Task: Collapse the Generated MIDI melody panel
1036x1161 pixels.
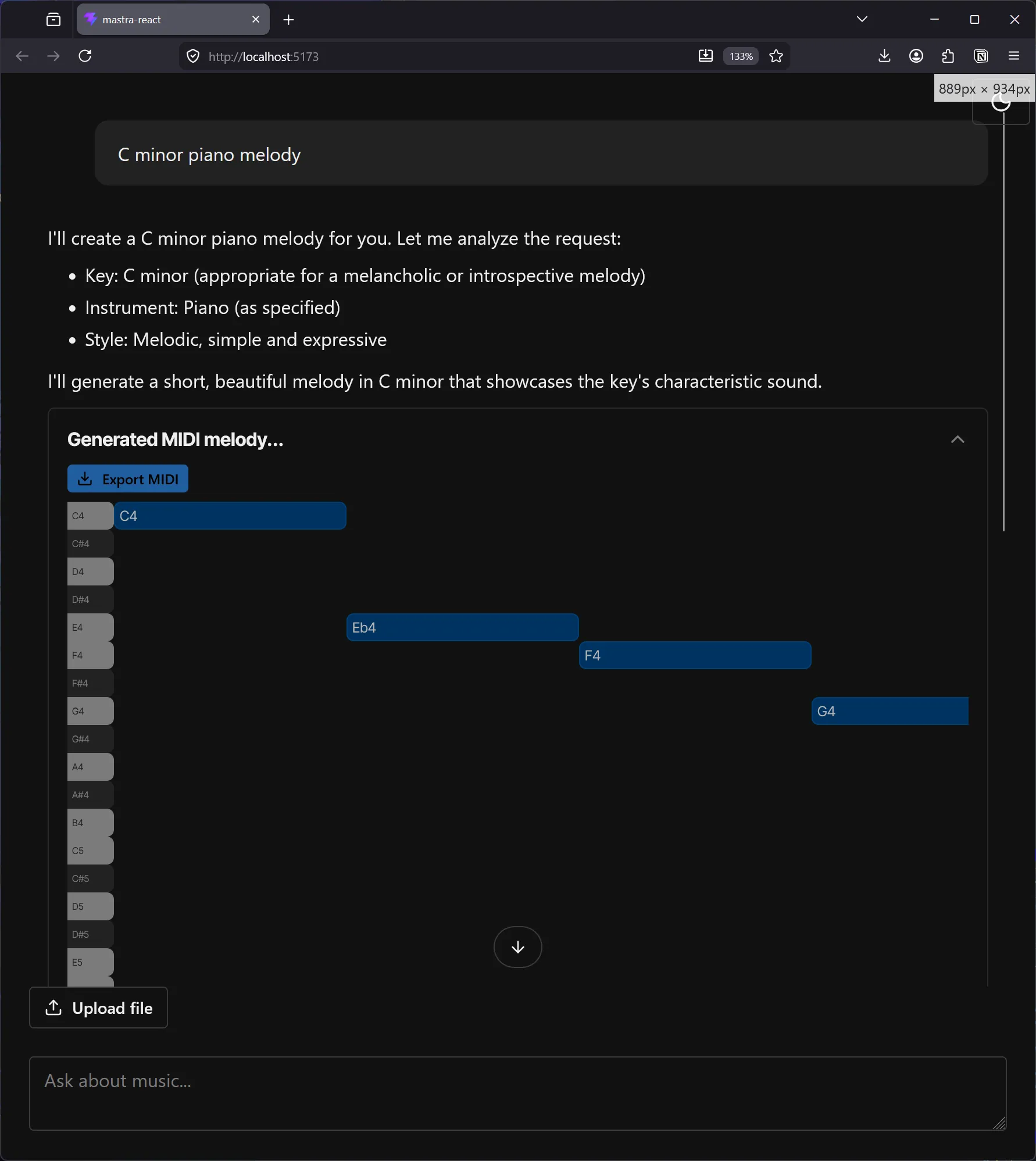Action: 957,440
